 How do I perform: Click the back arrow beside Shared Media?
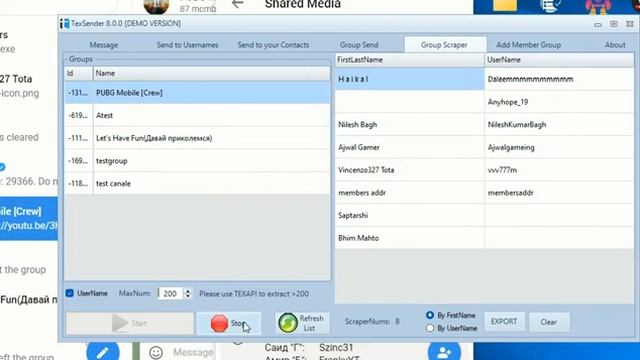click(x=238, y=4)
